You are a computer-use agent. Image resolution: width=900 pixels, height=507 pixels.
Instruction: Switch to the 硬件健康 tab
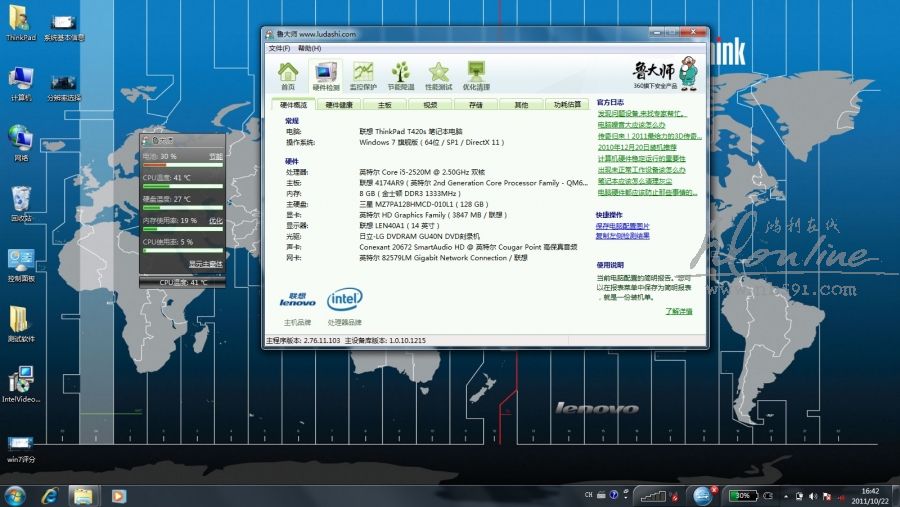point(339,105)
